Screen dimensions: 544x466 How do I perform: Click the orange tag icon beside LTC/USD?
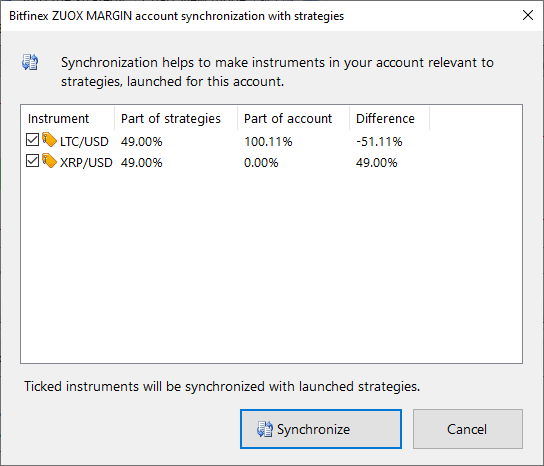[49, 140]
